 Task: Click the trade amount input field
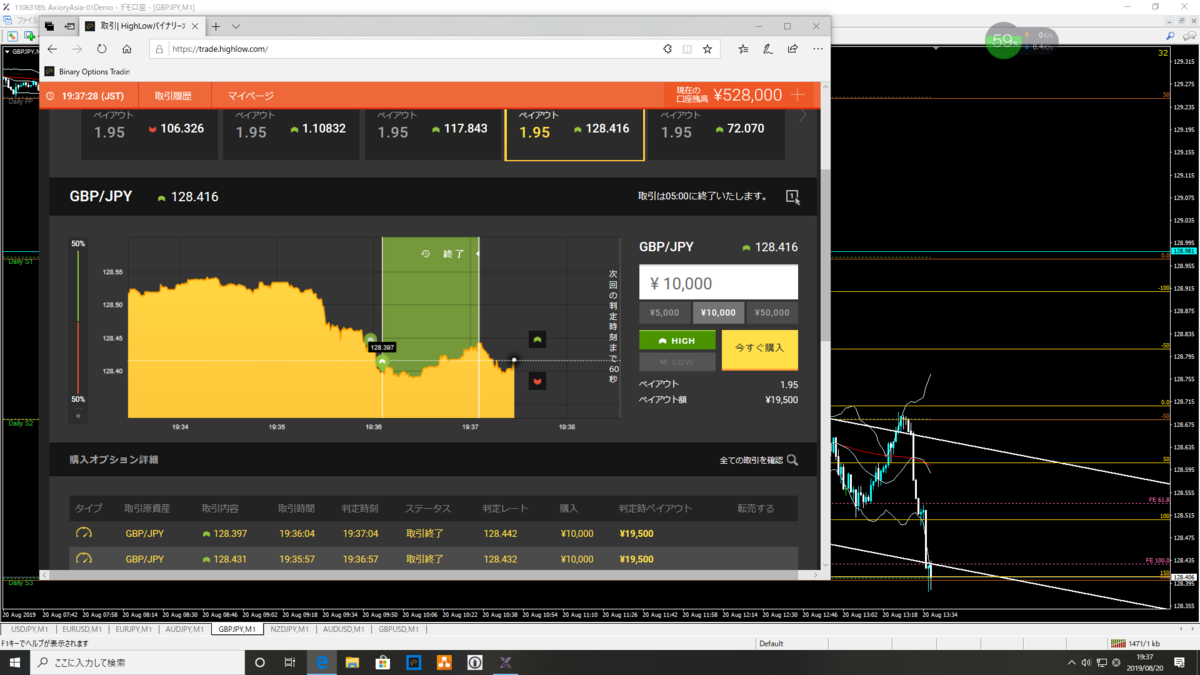[718, 283]
